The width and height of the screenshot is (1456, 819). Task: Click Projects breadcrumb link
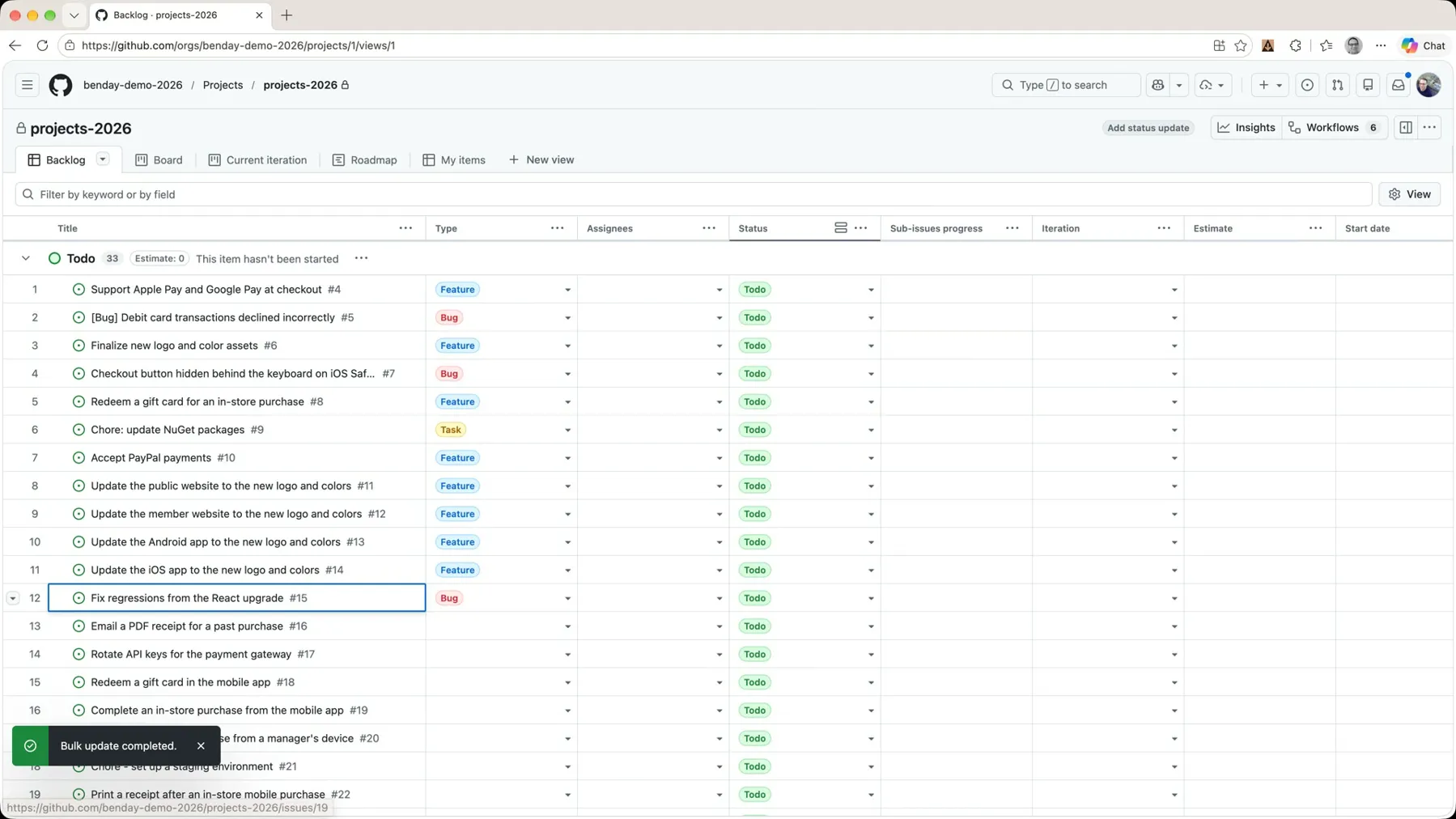click(x=223, y=85)
